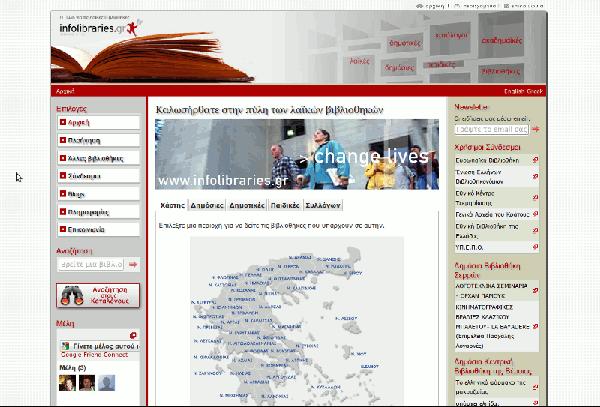
Task: Click the red arrow beside the newsletter email field
Action: coord(535,129)
